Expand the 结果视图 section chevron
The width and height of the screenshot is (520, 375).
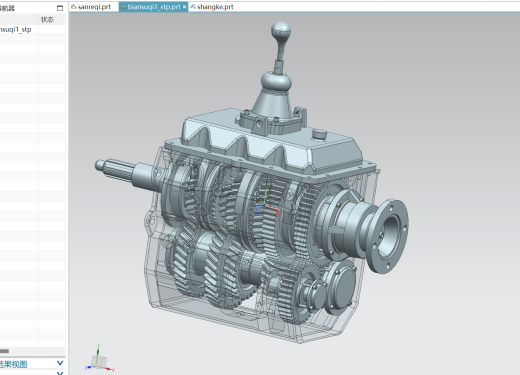pyautogui.click(x=60, y=363)
